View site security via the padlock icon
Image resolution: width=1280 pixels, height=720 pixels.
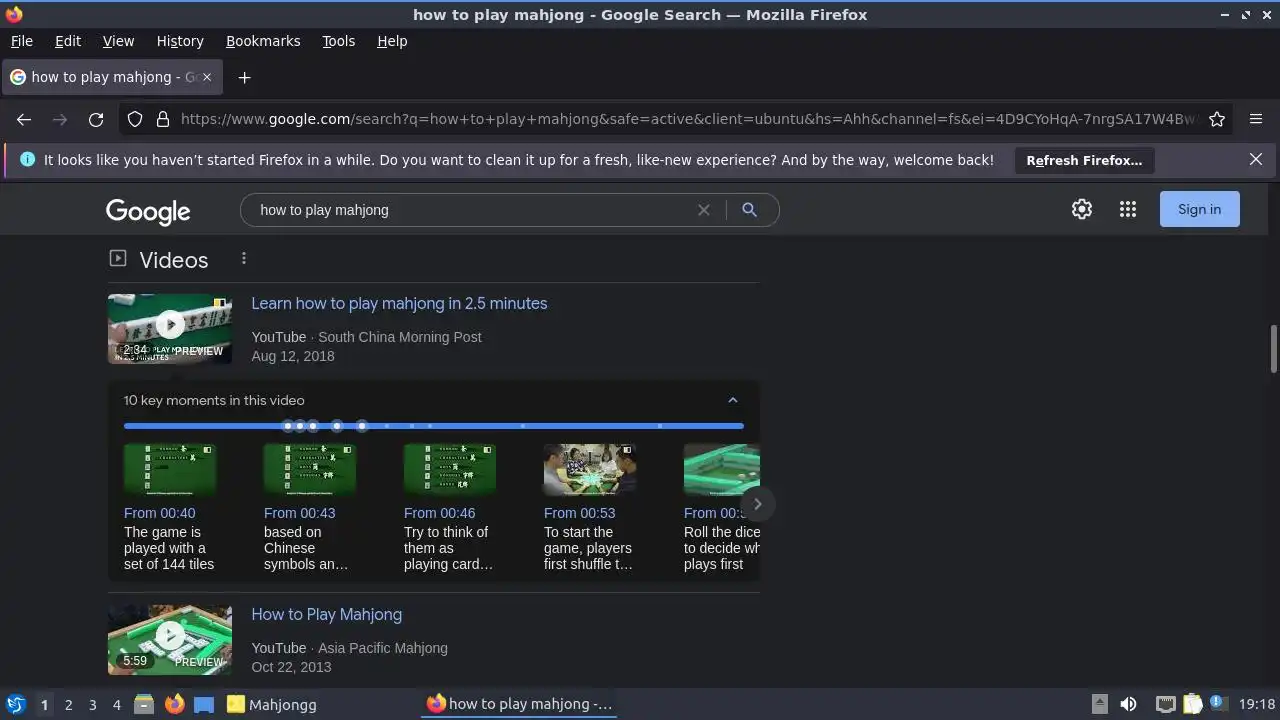tap(163, 119)
